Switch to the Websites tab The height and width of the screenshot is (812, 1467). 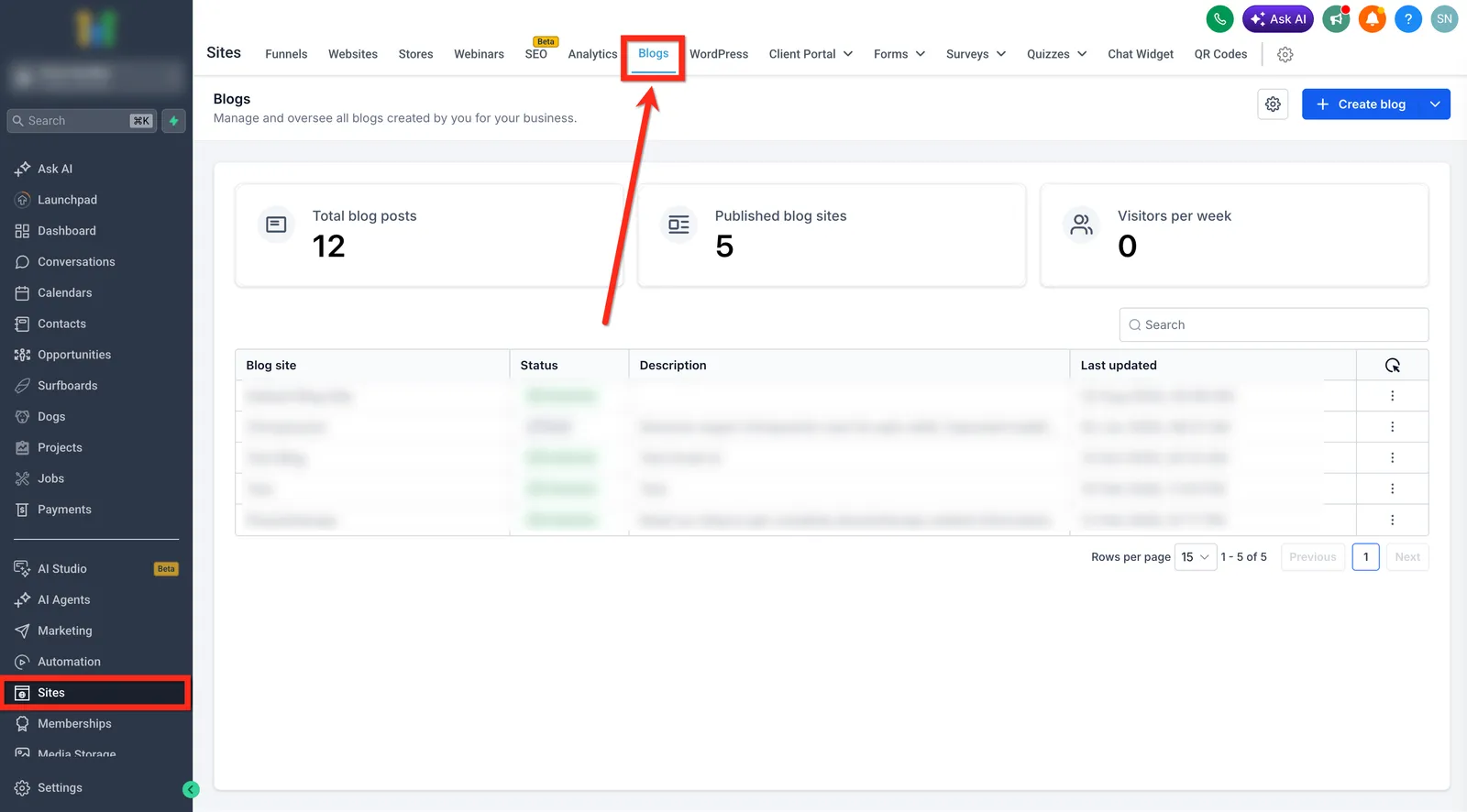(353, 54)
